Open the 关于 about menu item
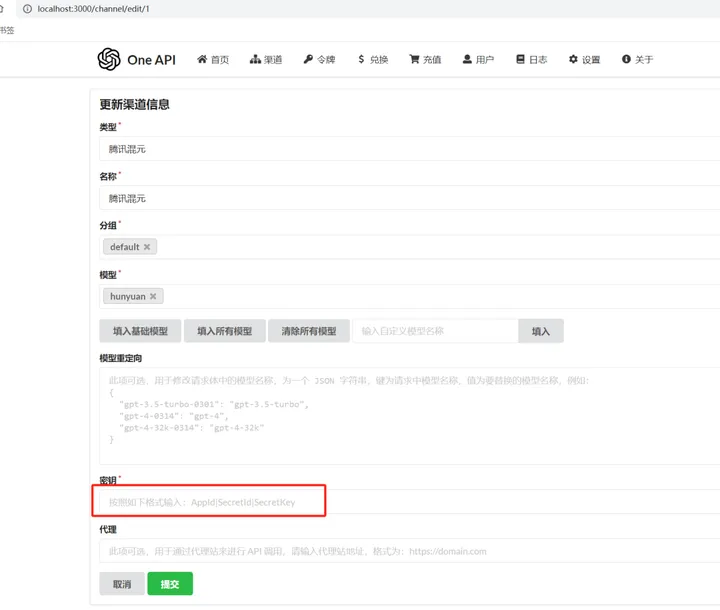Image resolution: width=720 pixels, height=610 pixels. pyautogui.click(x=637, y=59)
